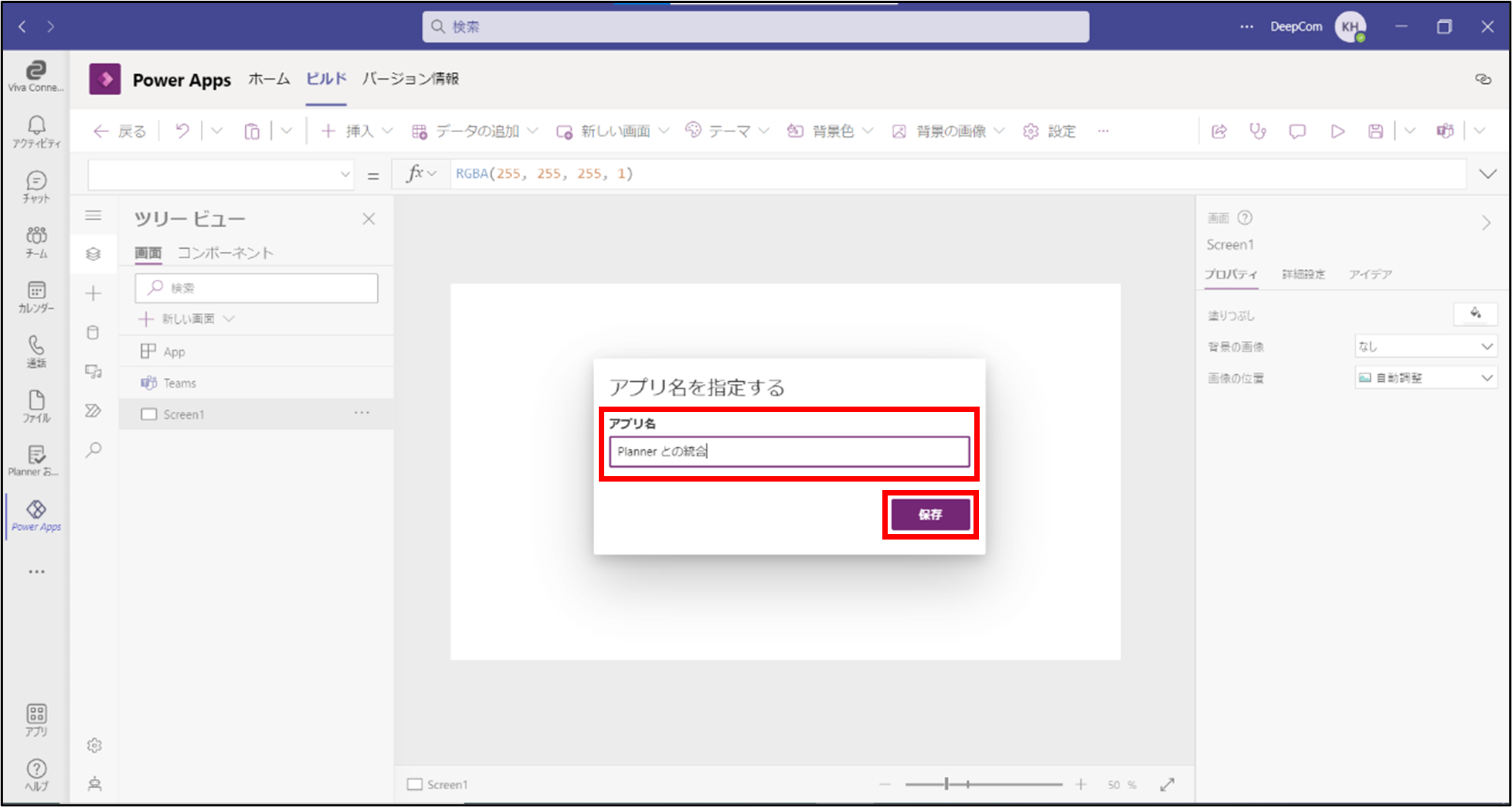This screenshot has width=1512, height=807.
Task: Open Settings (設定) in toolbar
Action: tap(1049, 131)
